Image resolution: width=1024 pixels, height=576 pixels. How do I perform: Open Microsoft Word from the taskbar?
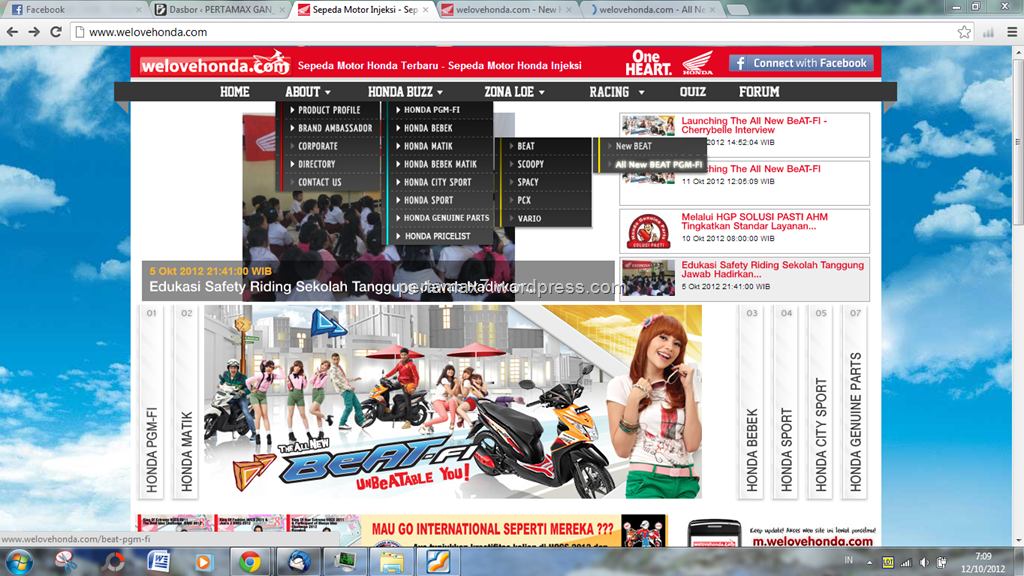(x=158, y=561)
